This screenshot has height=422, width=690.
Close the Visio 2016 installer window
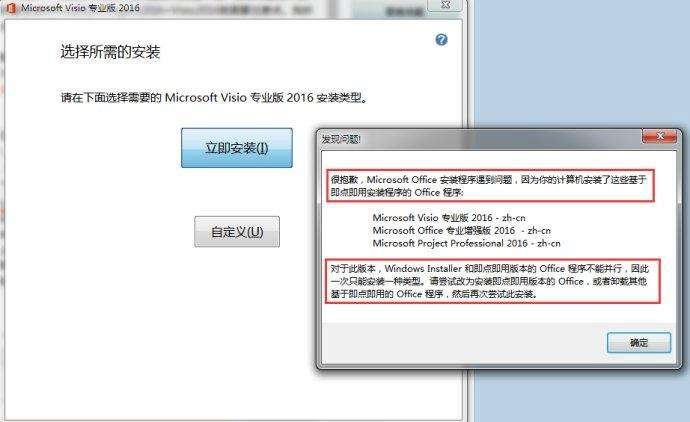tap(445, 5)
